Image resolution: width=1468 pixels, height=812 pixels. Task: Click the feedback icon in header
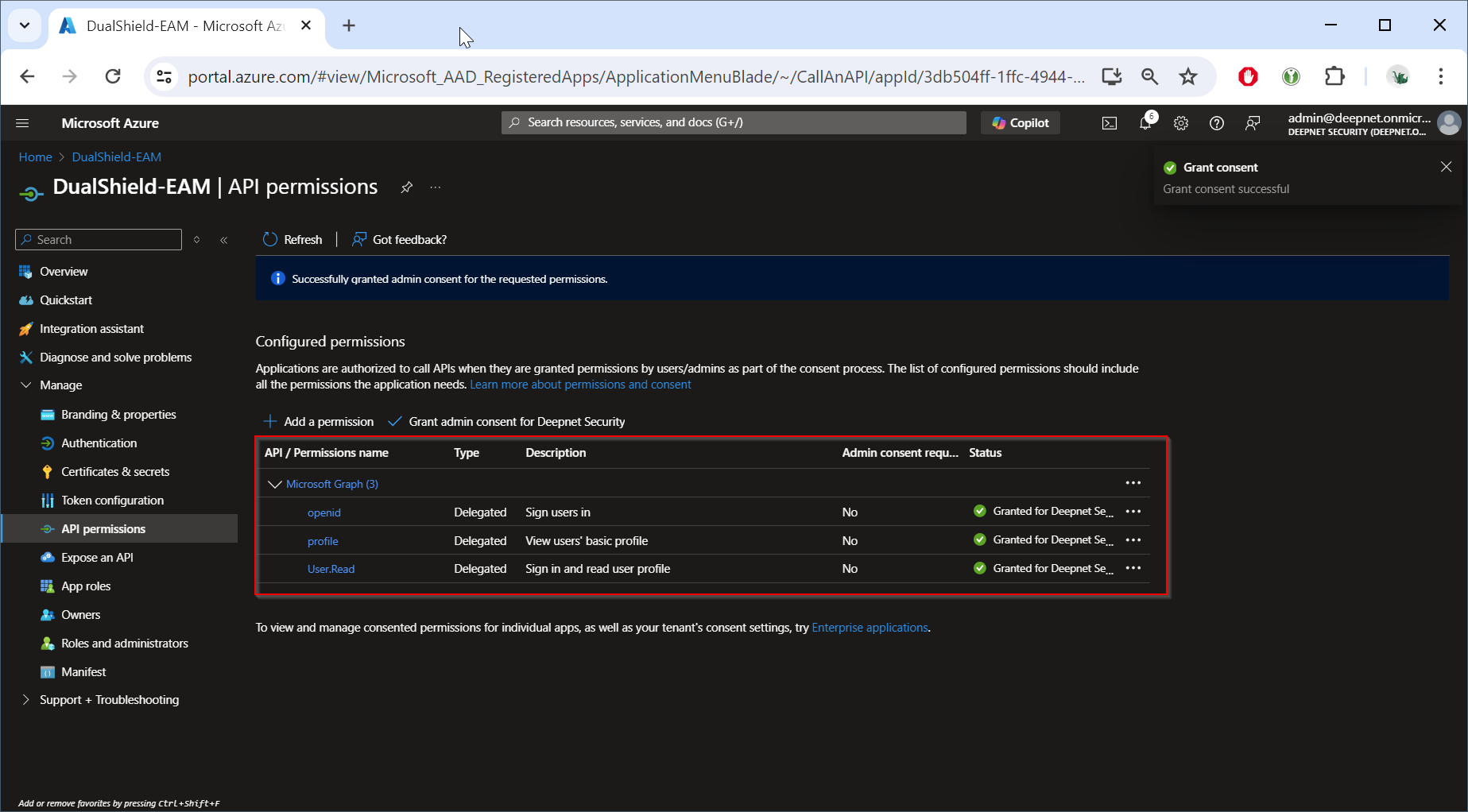(x=1253, y=123)
